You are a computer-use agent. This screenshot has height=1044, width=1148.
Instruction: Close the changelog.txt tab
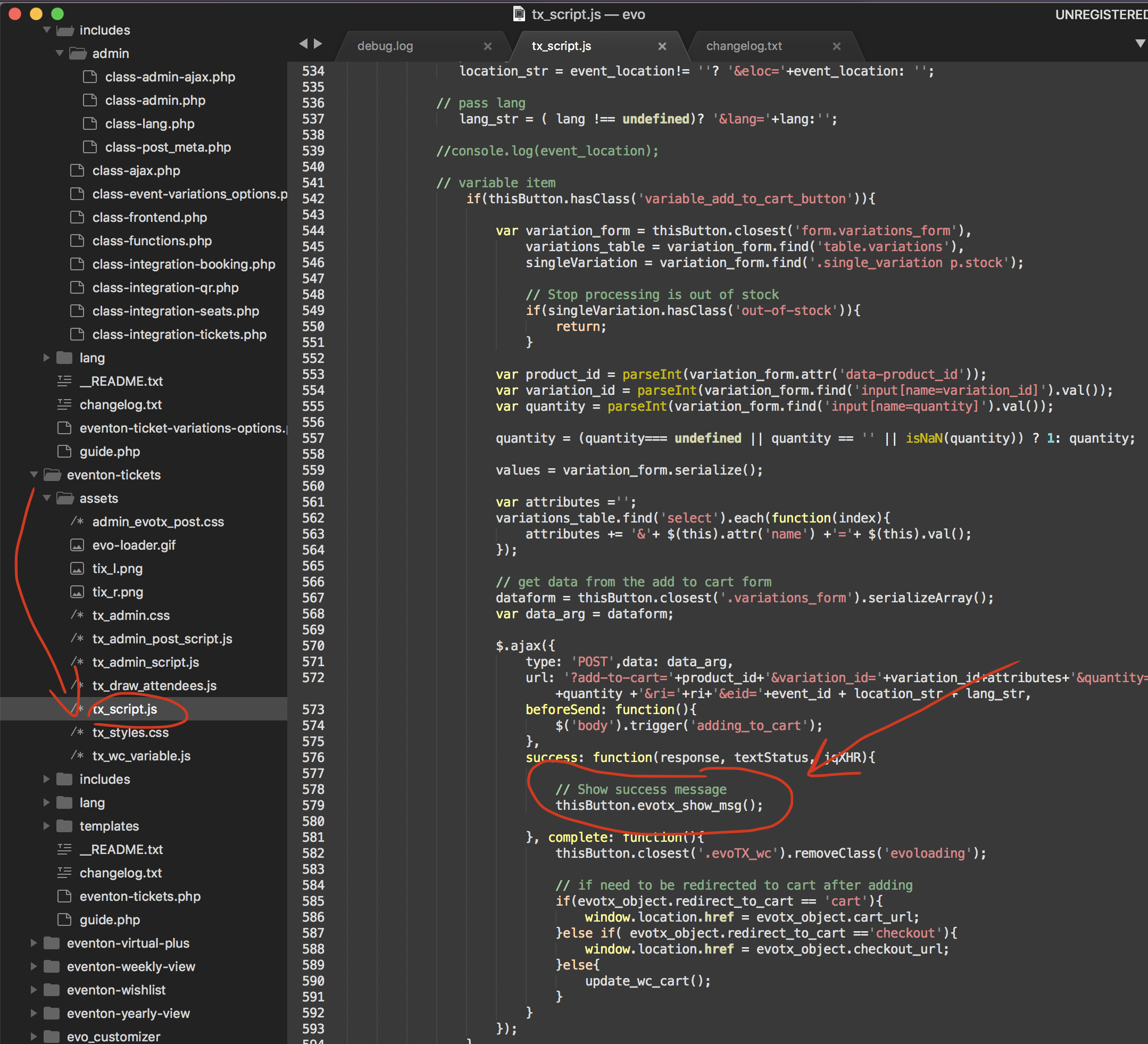[836, 46]
